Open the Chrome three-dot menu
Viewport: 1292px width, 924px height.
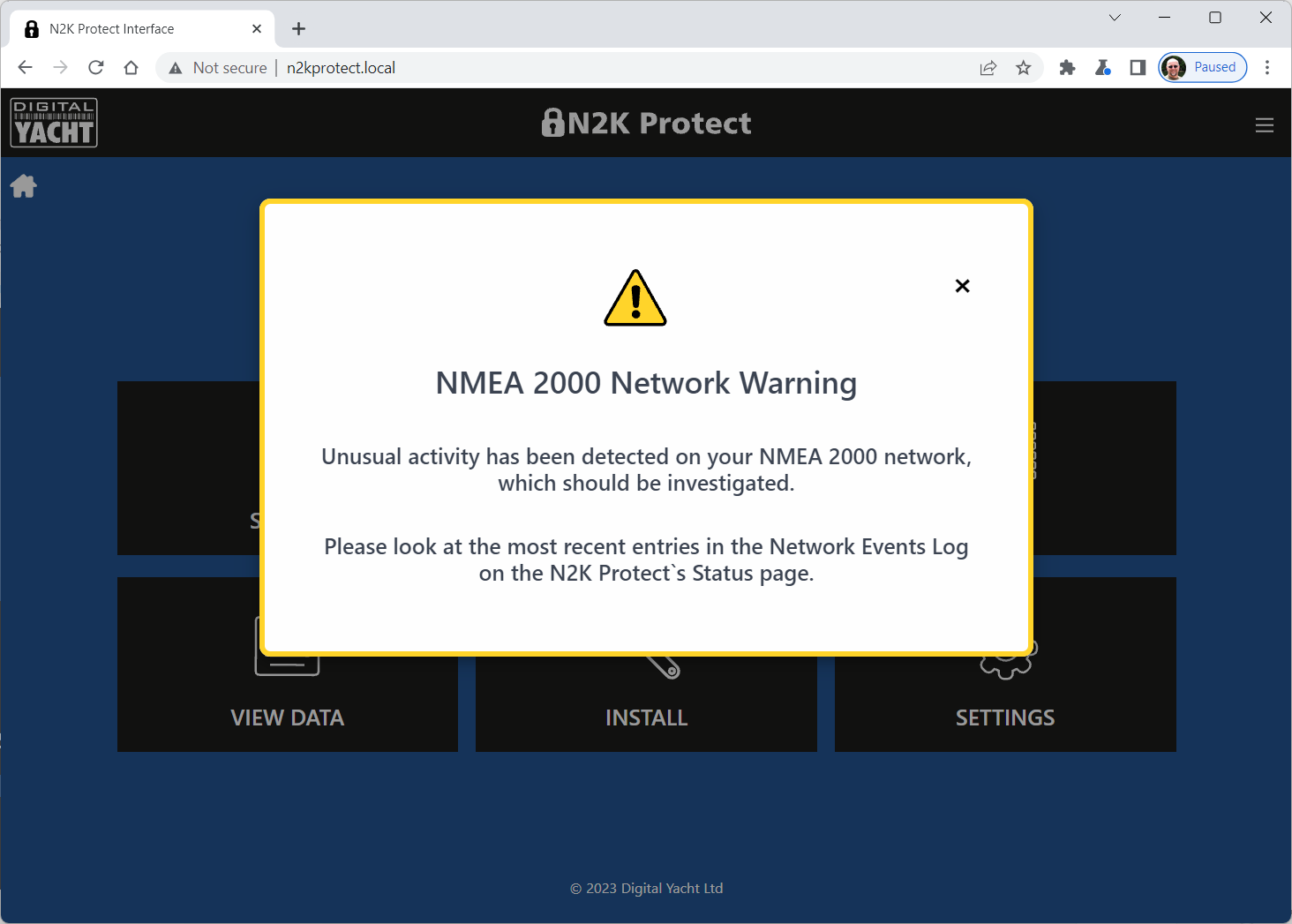coord(1267,68)
